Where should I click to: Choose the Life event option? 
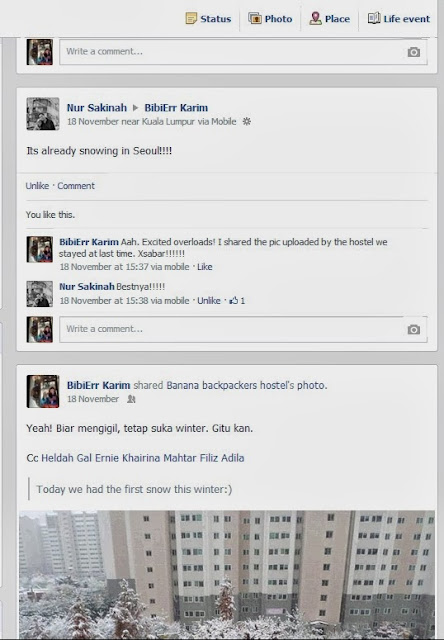pyautogui.click(x=399, y=18)
